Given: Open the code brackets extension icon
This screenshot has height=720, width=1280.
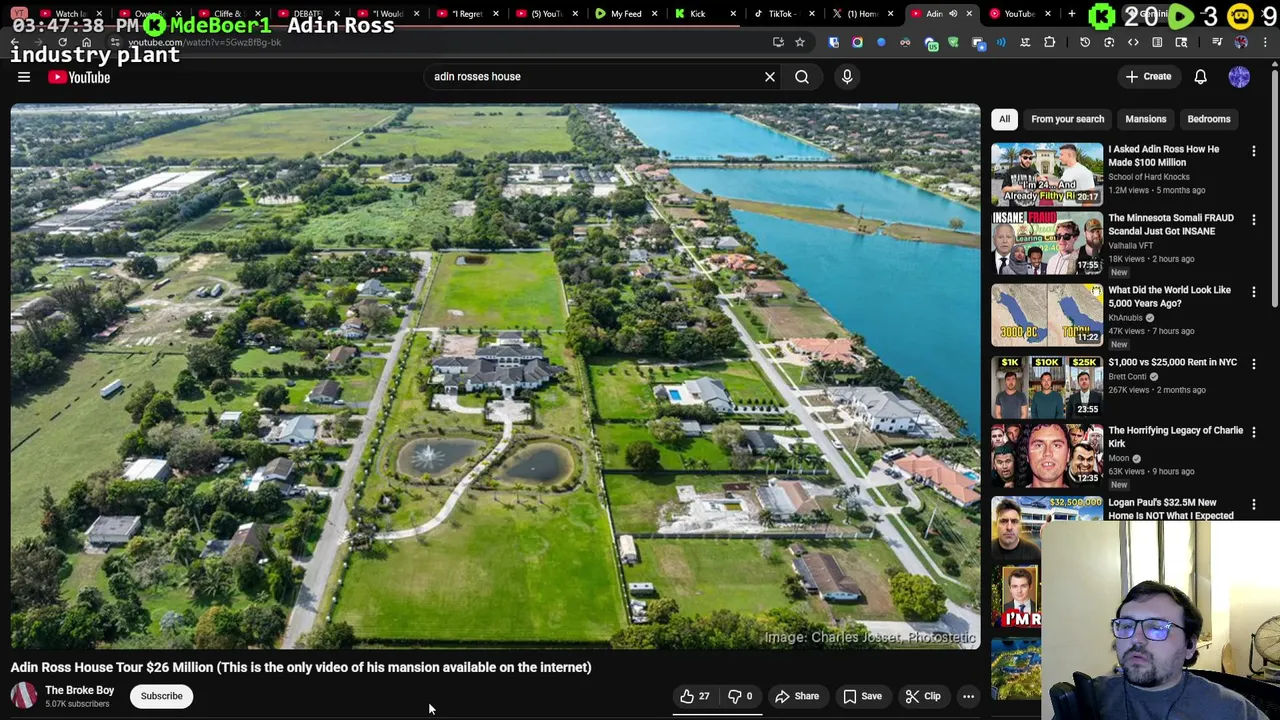Looking at the screenshot, I should coord(1133,42).
